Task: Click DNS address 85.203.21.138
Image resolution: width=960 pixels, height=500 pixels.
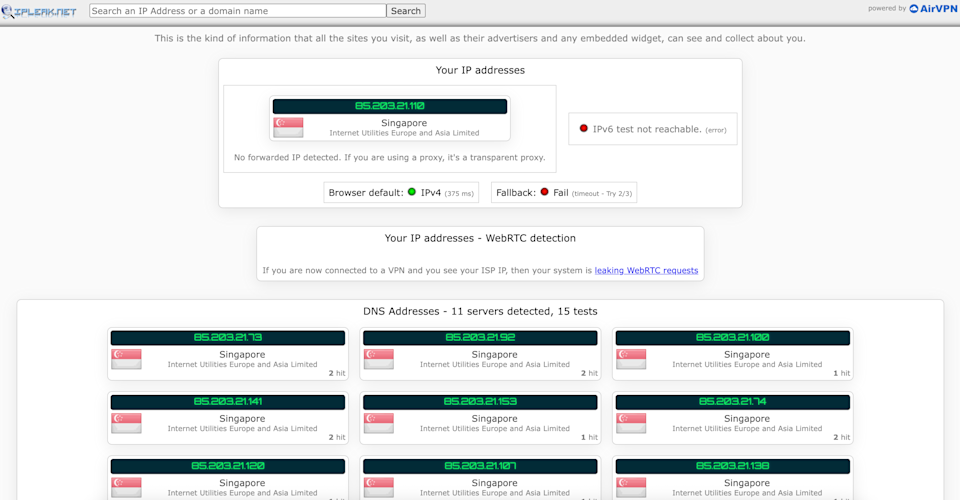Action: pyautogui.click(x=733, y=466)
